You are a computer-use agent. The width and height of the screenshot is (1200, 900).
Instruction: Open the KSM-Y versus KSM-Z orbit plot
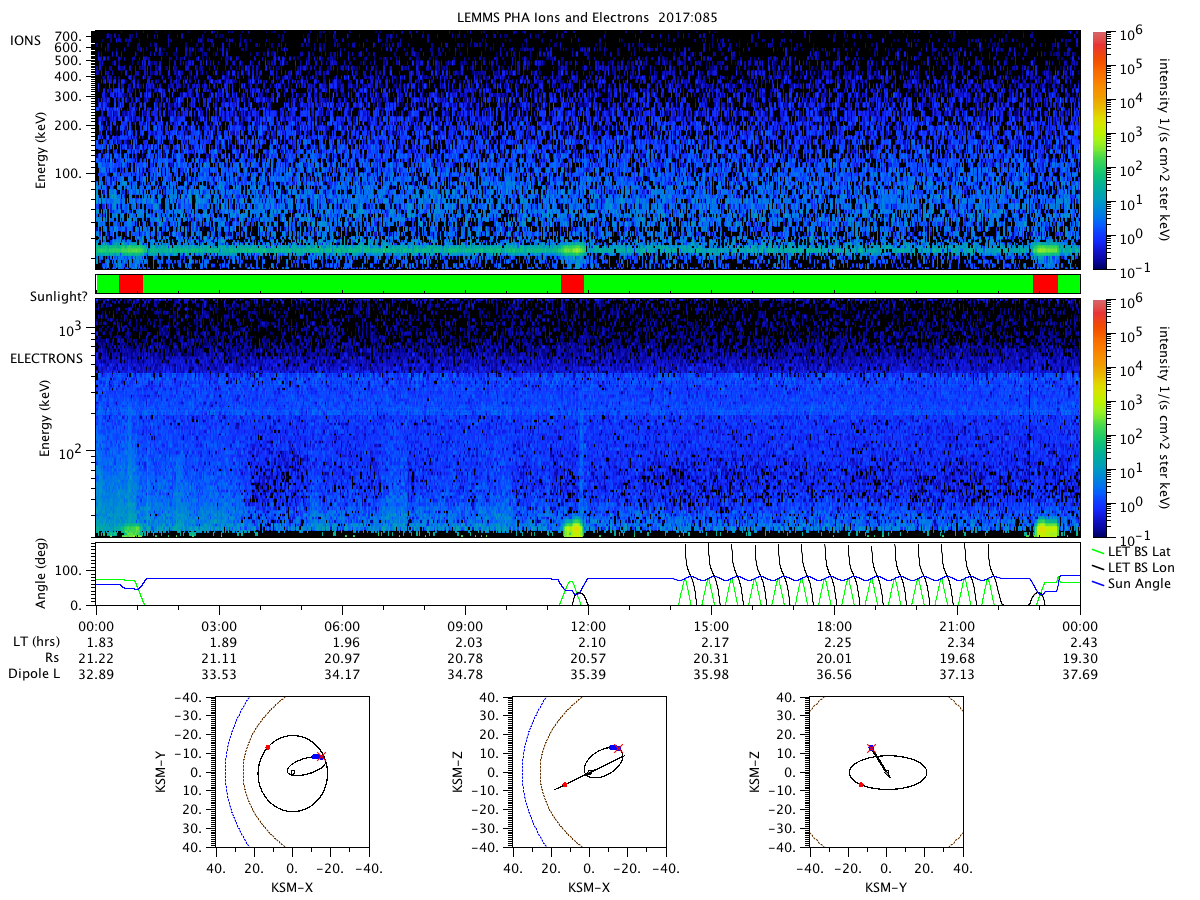click(x=886, y=772)
